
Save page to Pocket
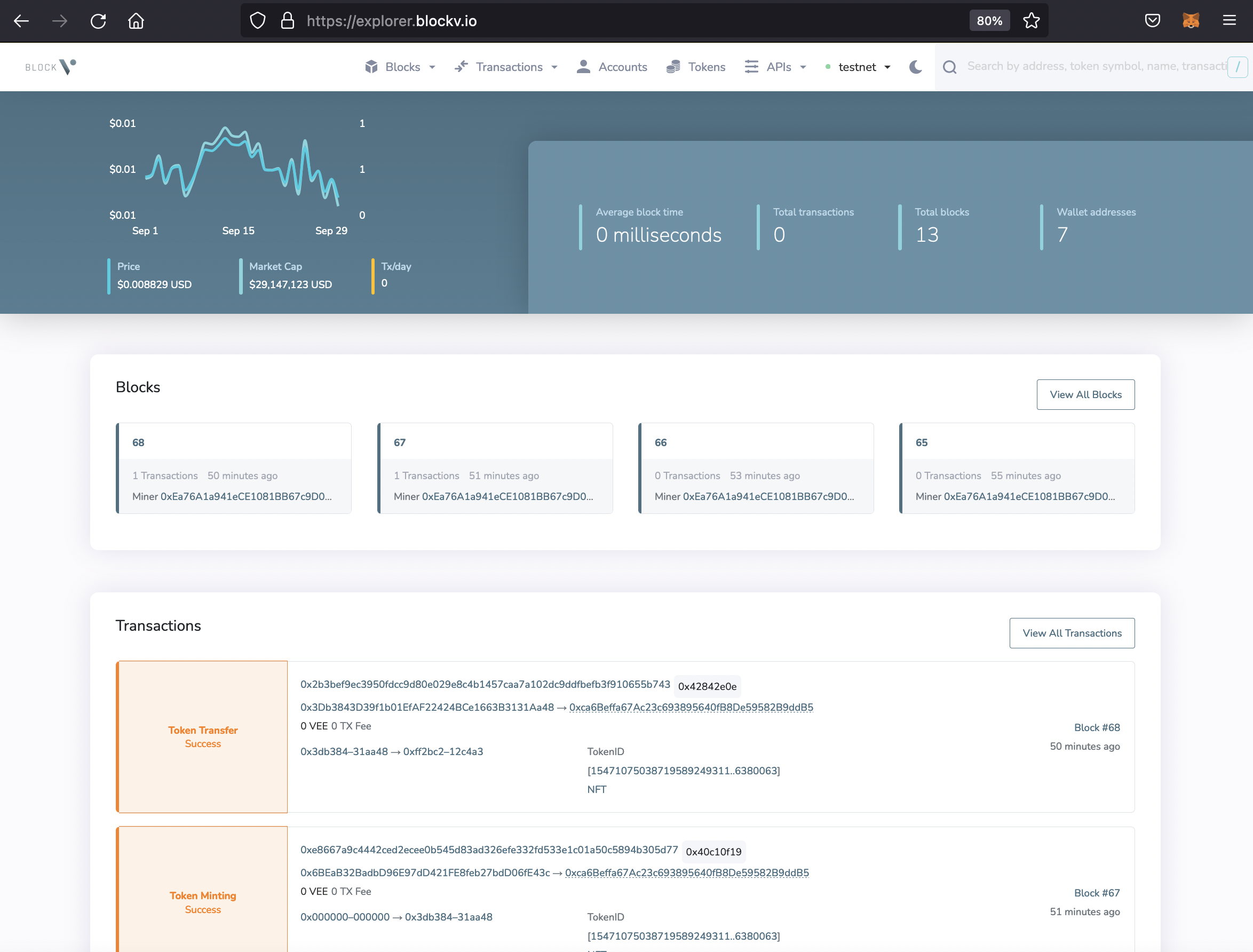click(x=1152, y=20)
